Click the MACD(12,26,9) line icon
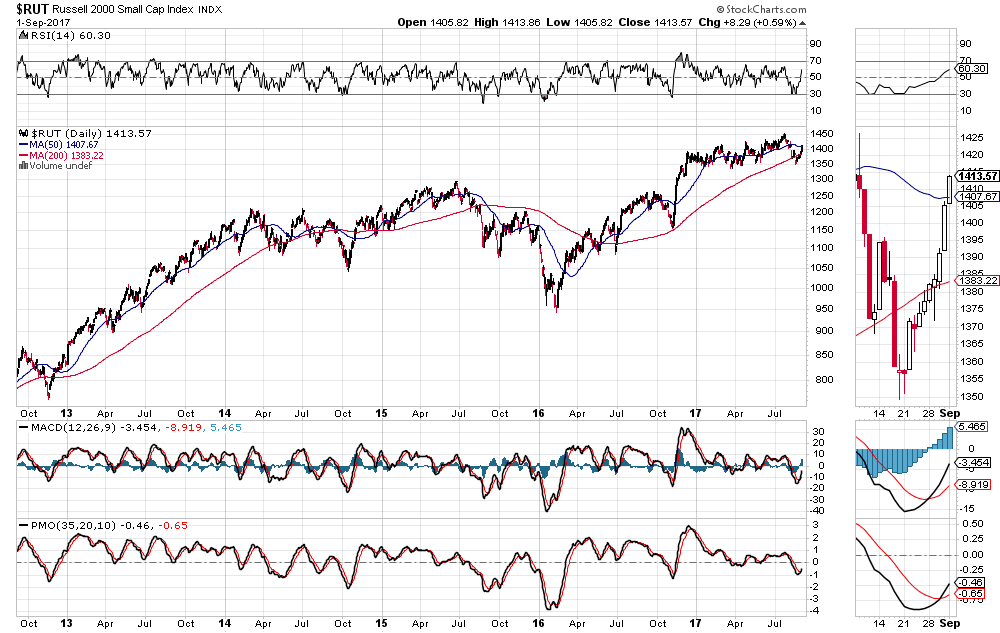The image size is (1000, 633). point(25,427)
